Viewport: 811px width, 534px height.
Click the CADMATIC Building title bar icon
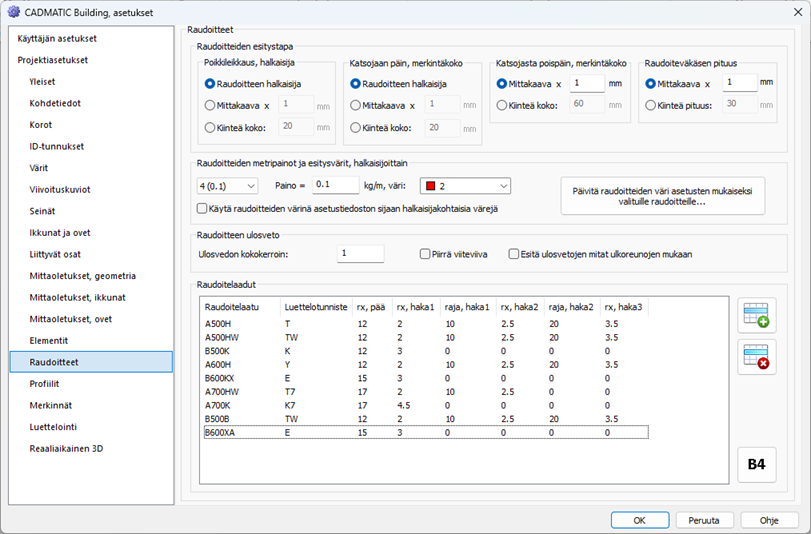click(x=13, y=11)
